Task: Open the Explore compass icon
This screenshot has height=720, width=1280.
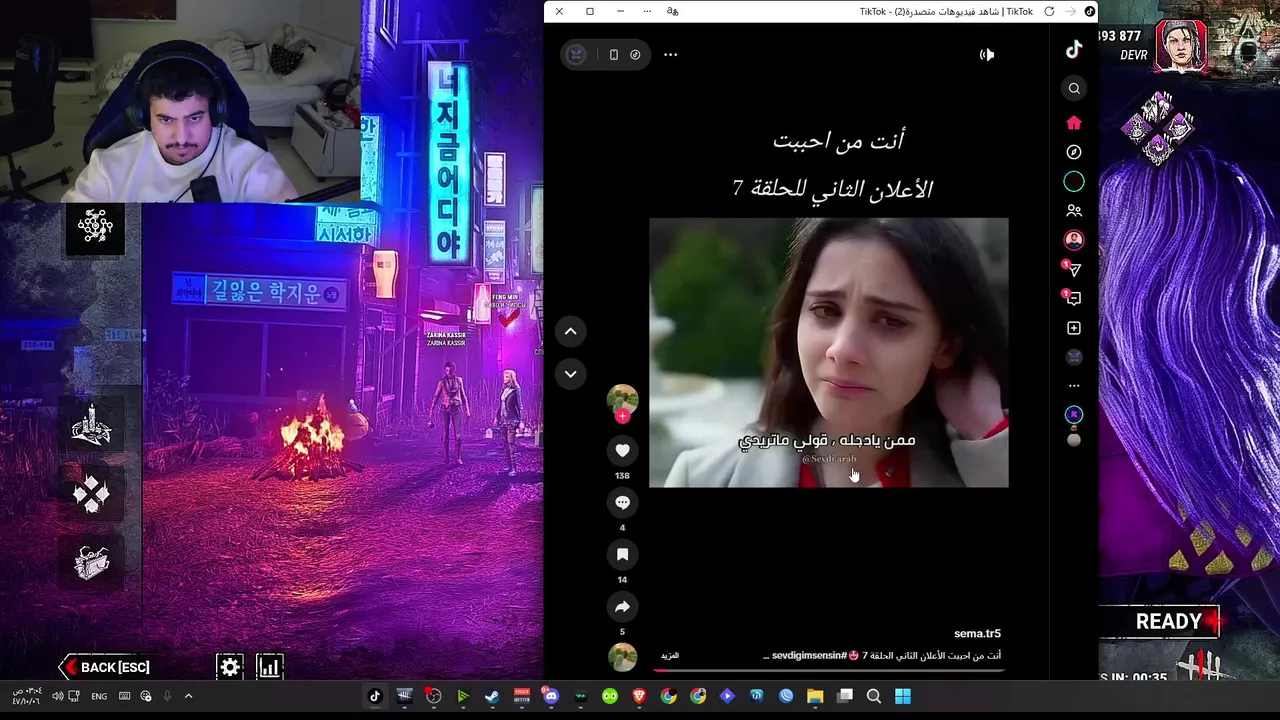Action: [x=1074, y=152]
